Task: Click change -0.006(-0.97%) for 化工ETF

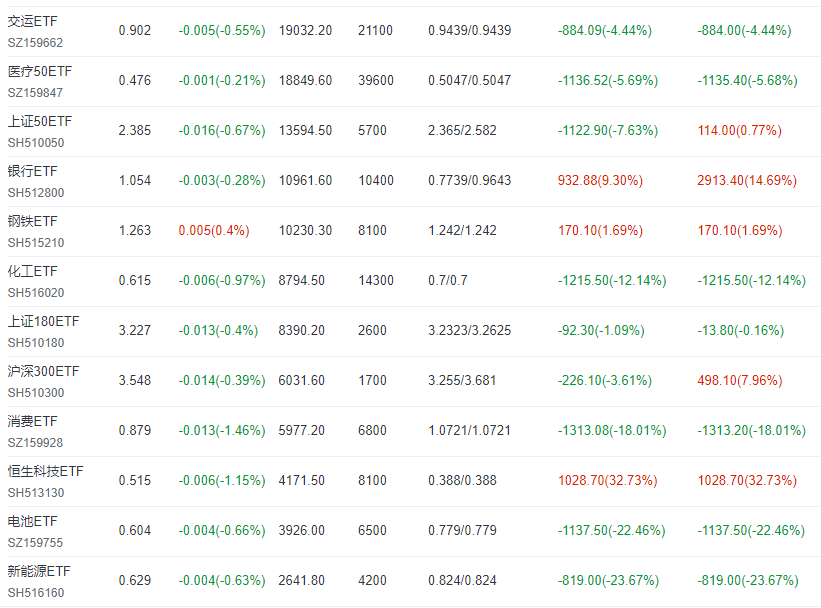Action: click(x=222, y=280)
